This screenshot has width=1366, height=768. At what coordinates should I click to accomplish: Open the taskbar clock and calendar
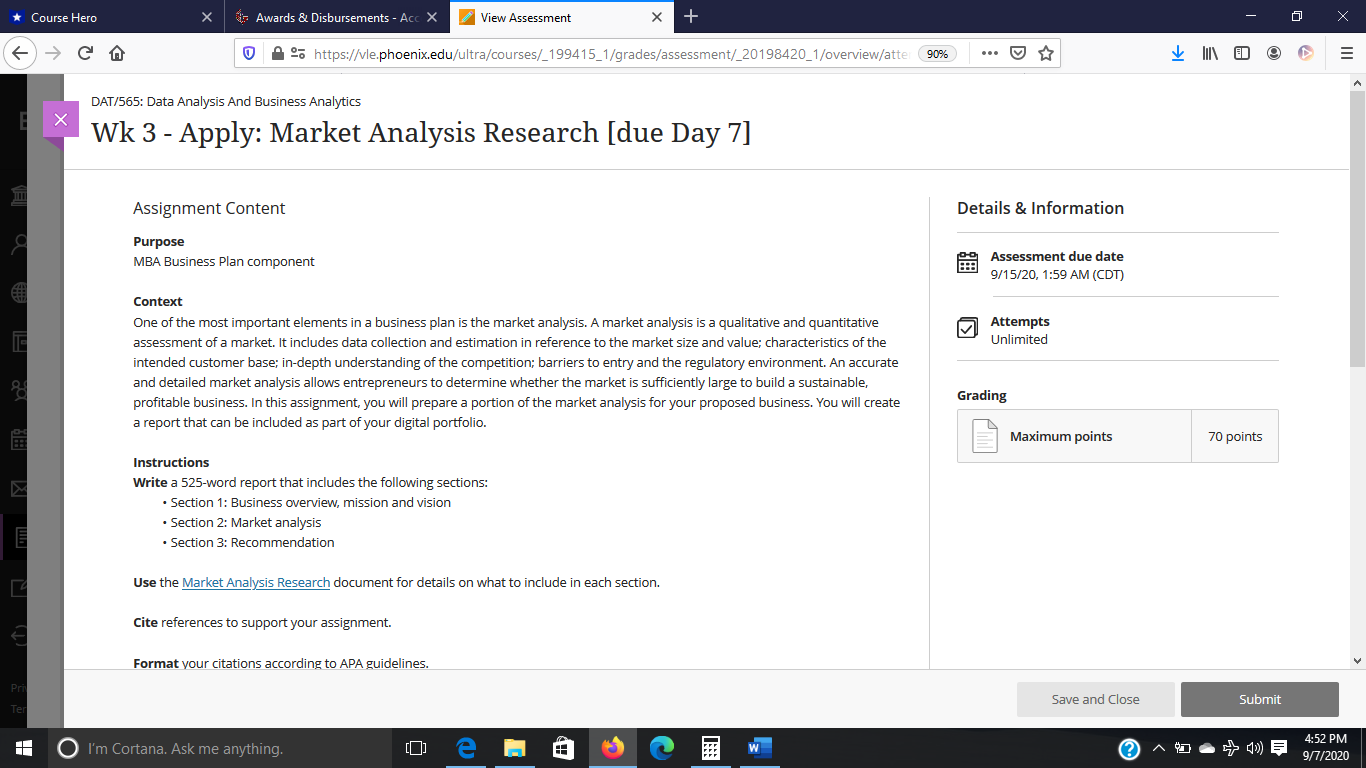coord(1326,748)
